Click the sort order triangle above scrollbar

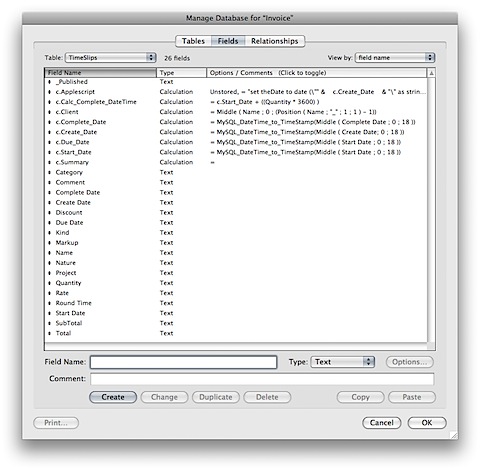click(x=431, y=73)
